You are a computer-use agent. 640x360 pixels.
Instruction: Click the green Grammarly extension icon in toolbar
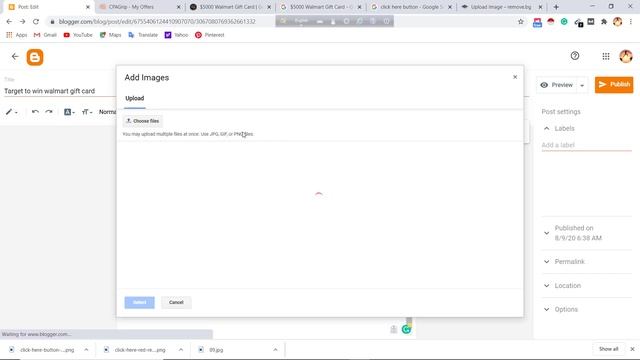(564, 22)
